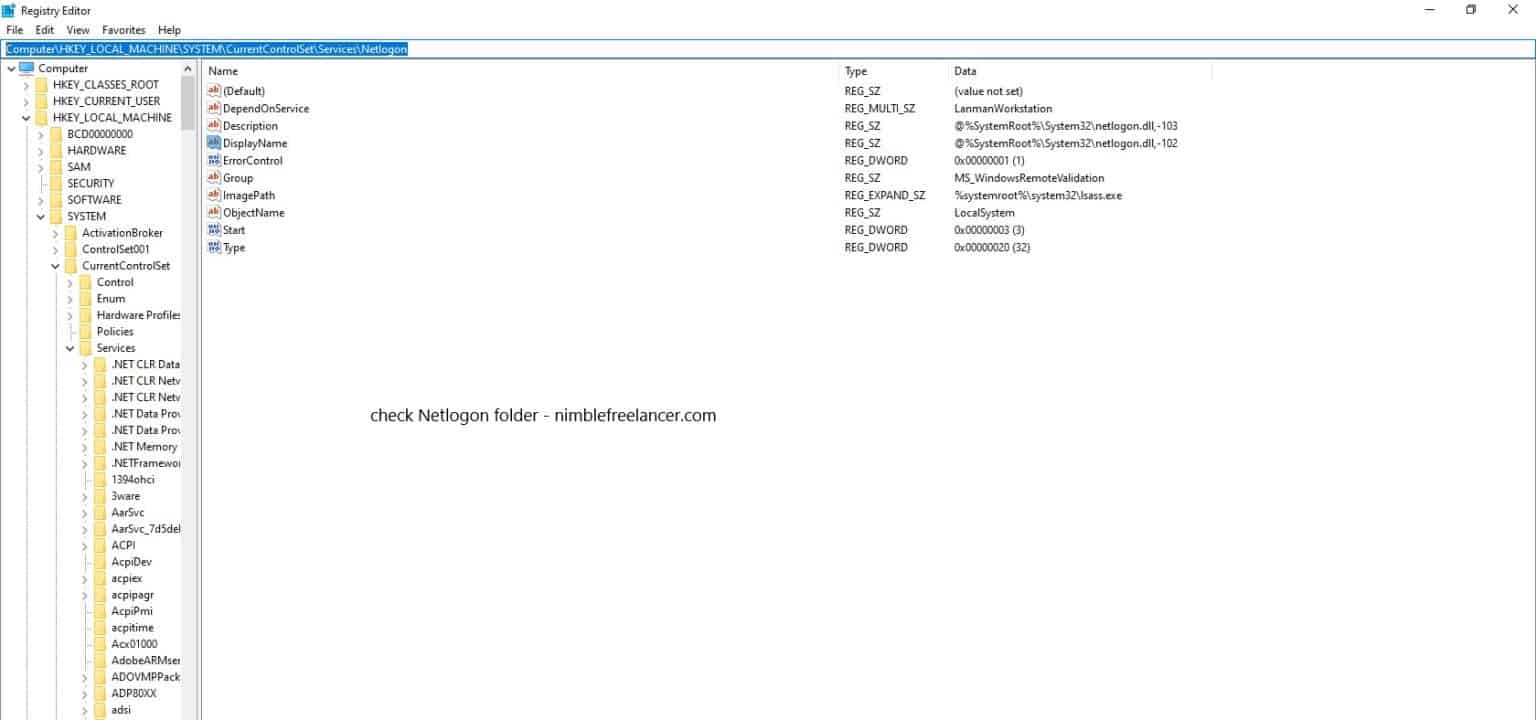Viewport: 1536px width, 720px height.
Task: Open the Favorites menu
Action: click(123, 29)
